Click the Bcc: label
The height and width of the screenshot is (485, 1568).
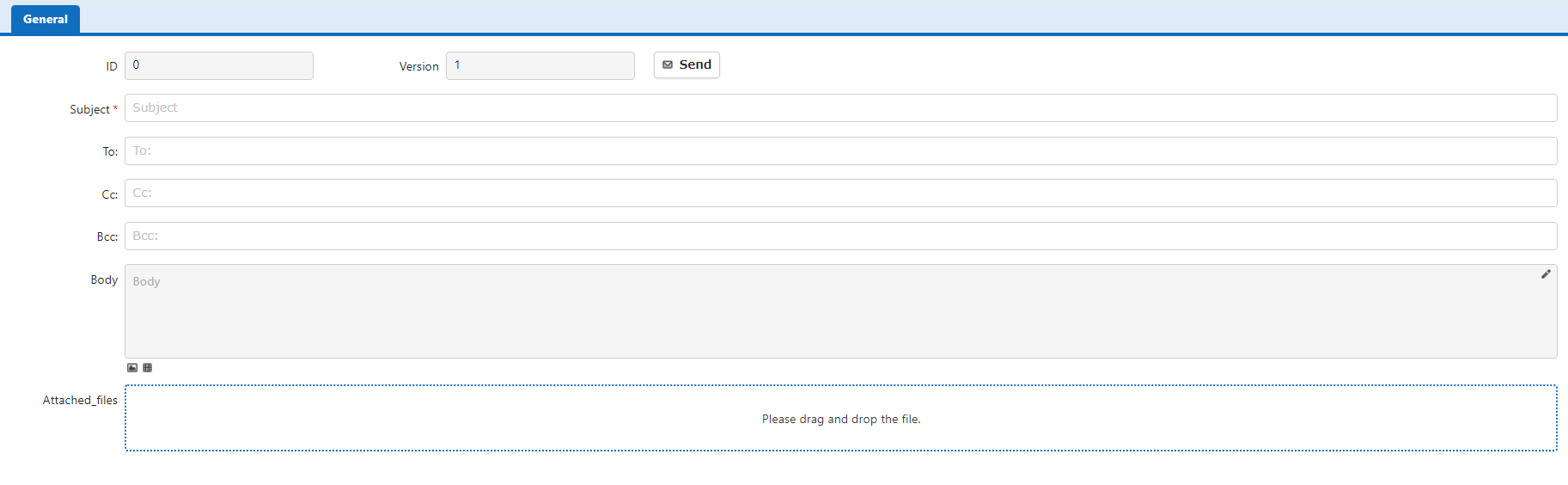click(107, 237)
